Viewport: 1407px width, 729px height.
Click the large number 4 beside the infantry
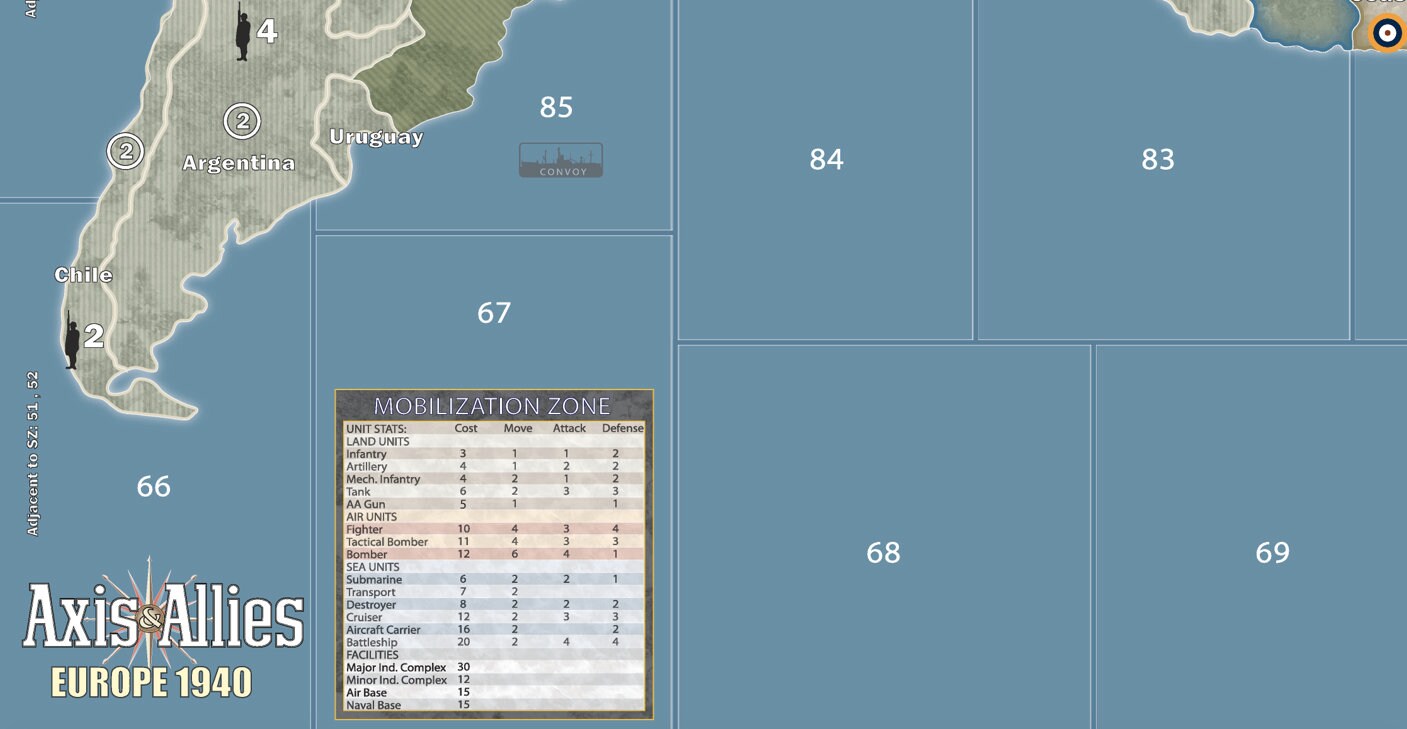tap(267, 31)
